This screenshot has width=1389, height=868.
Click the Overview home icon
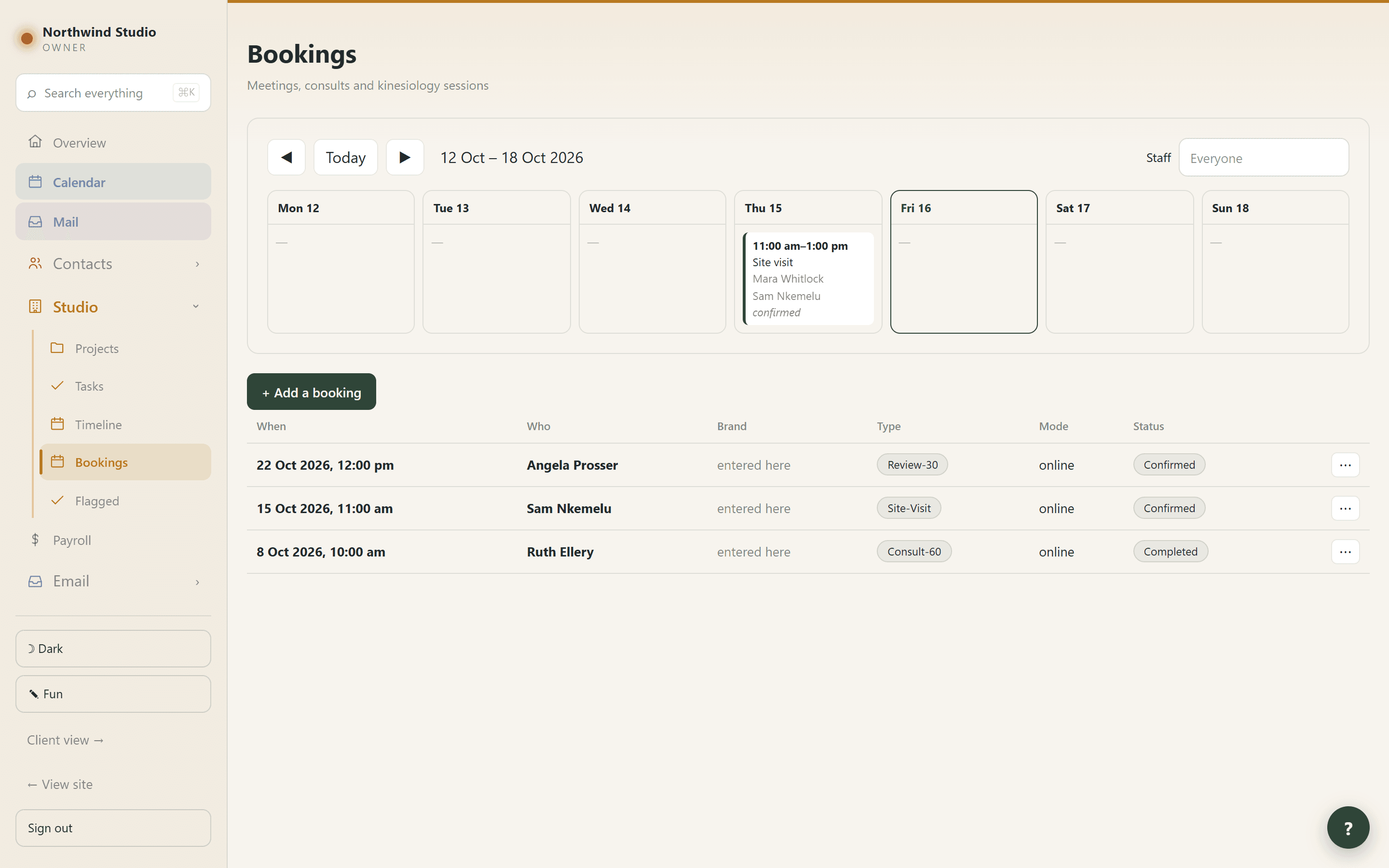pos(35,142)
